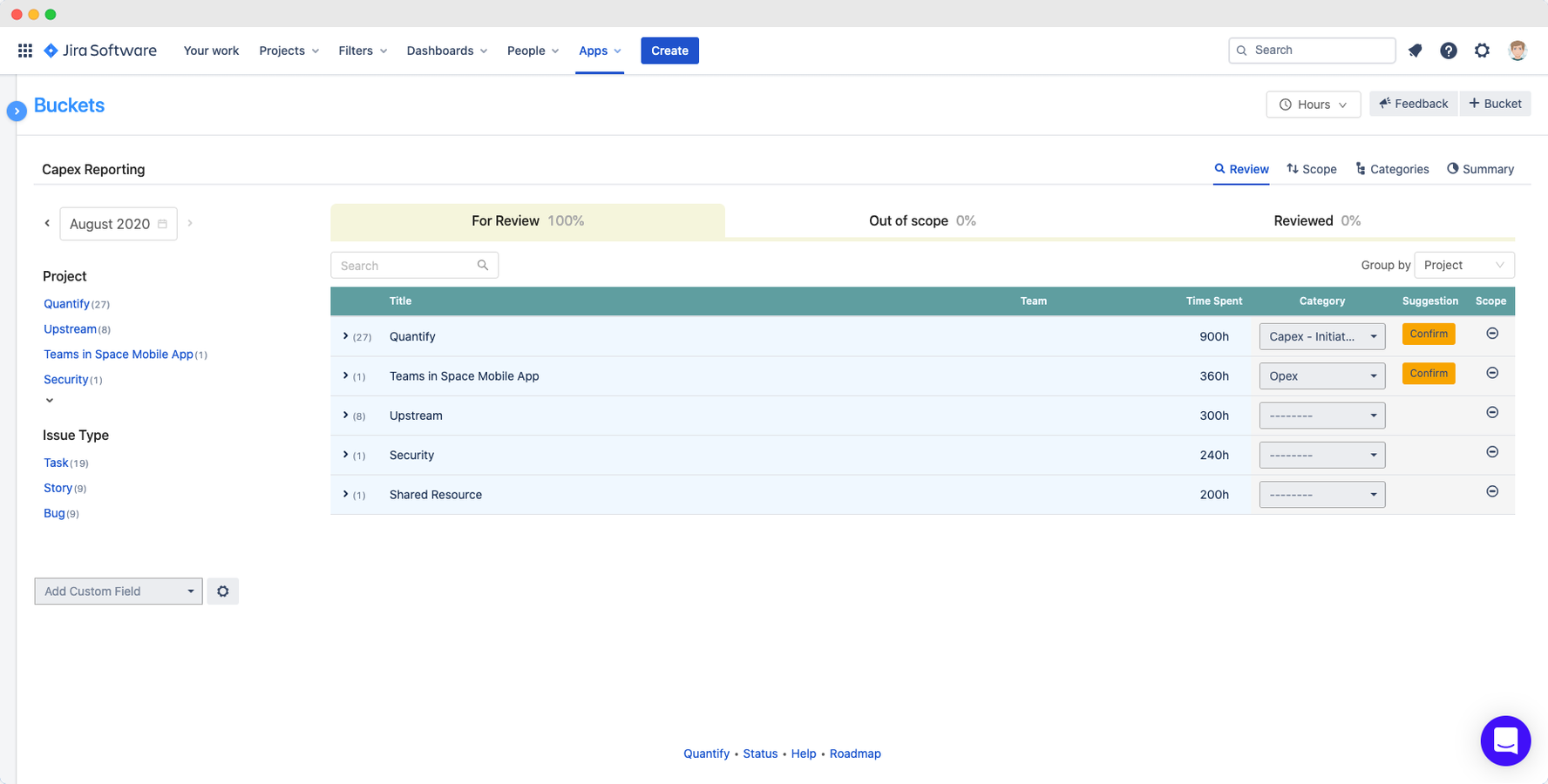1548x784 pixels.
Task: Select the For Review 100% tab
Action: [x=527, y=221]
